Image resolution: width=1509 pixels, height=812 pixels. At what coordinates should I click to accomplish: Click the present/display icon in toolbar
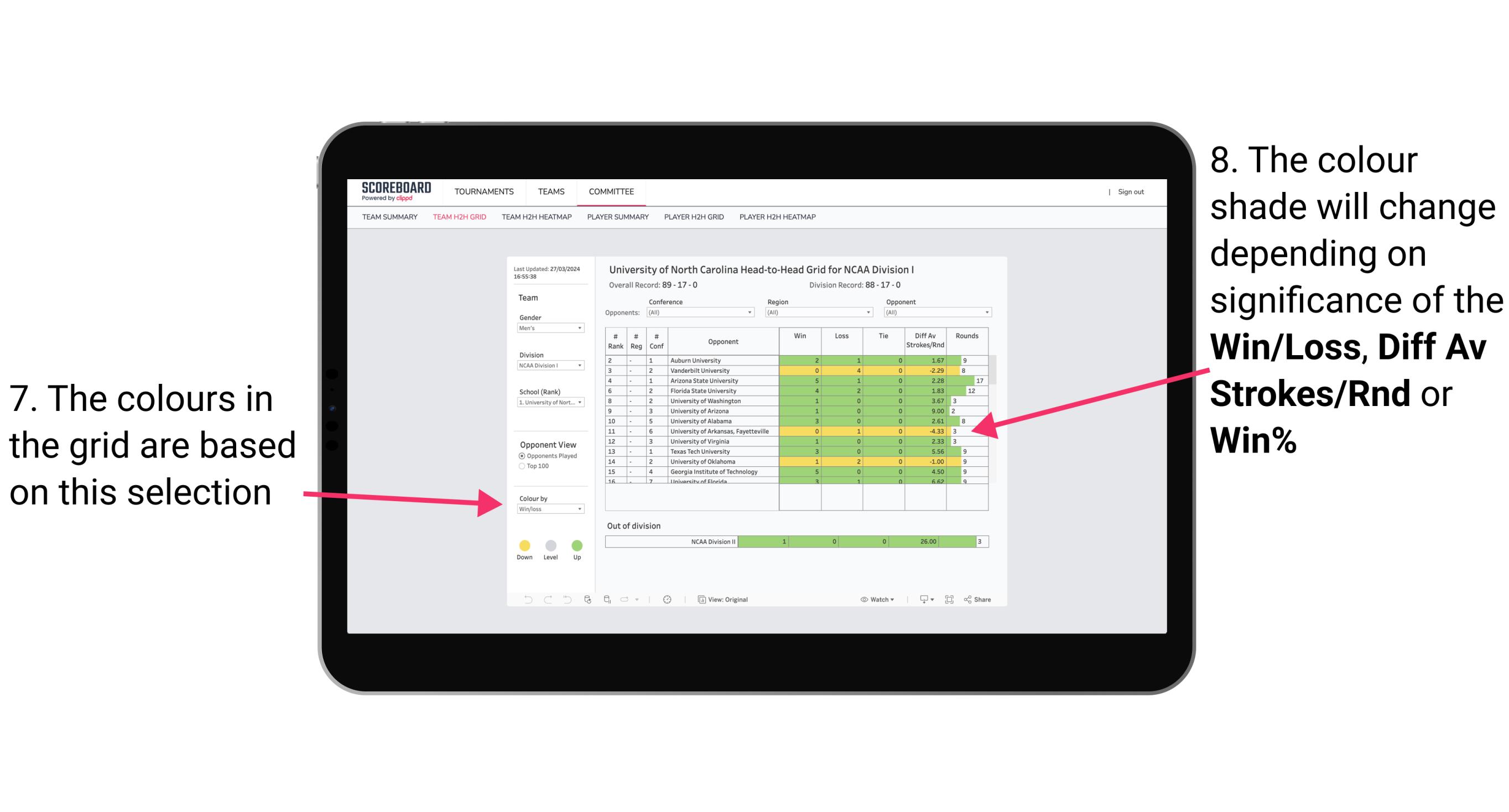click(921, 599)
